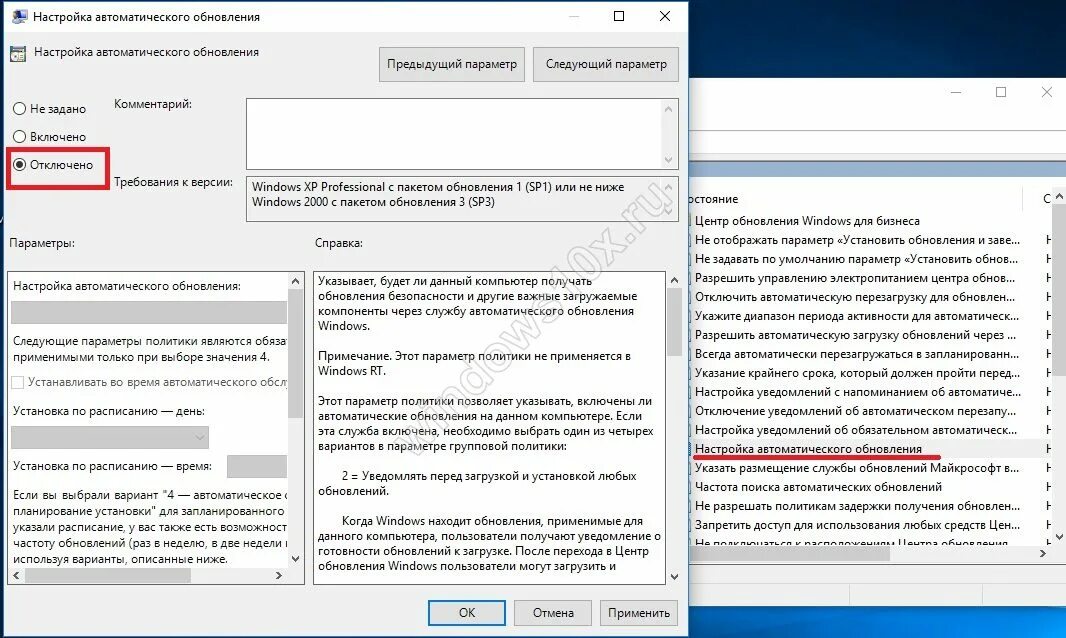Select 'Настройка автоматического обновления' in background policy list

pos(808,449)
